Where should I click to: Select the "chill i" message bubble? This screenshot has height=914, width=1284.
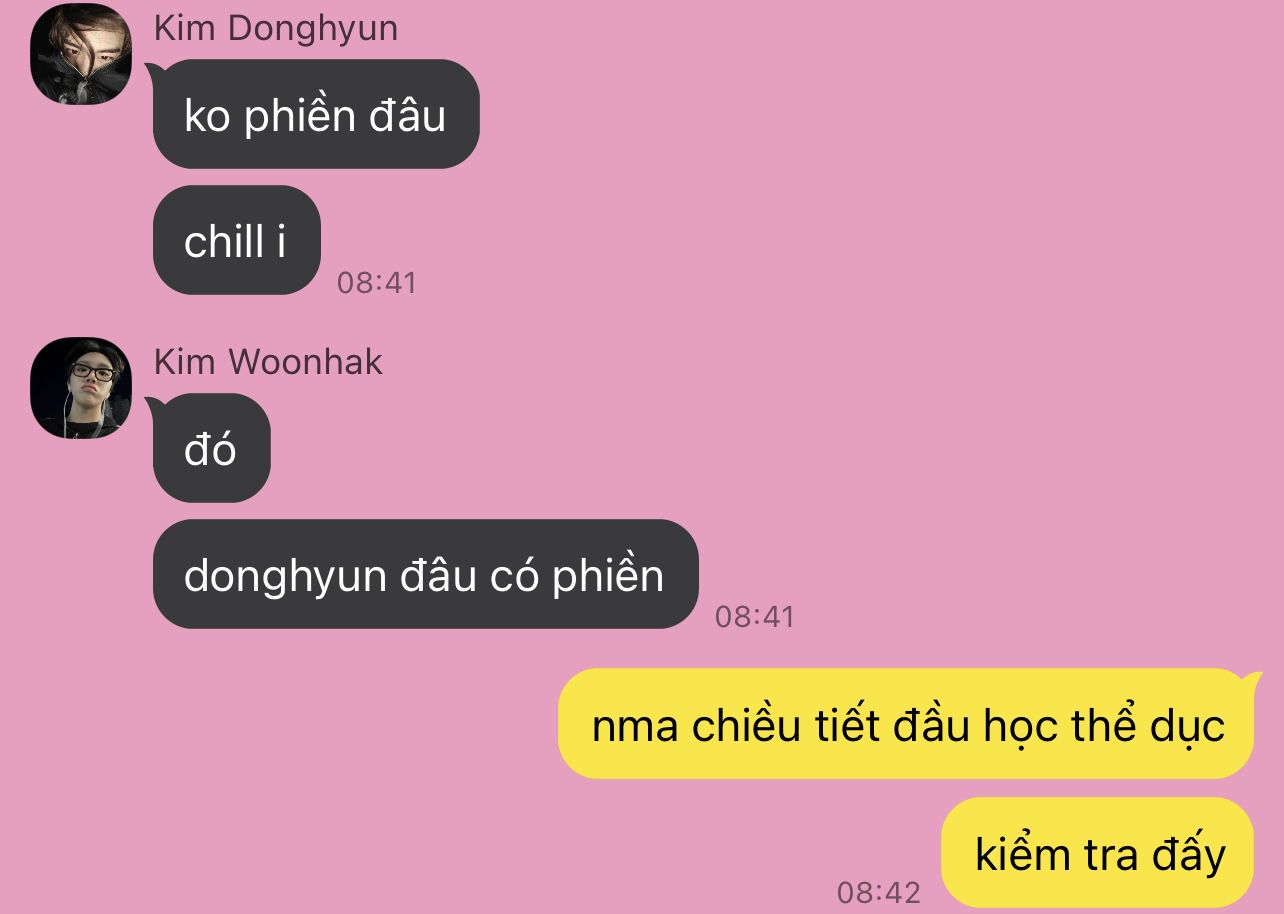click(x=237, y=240)
